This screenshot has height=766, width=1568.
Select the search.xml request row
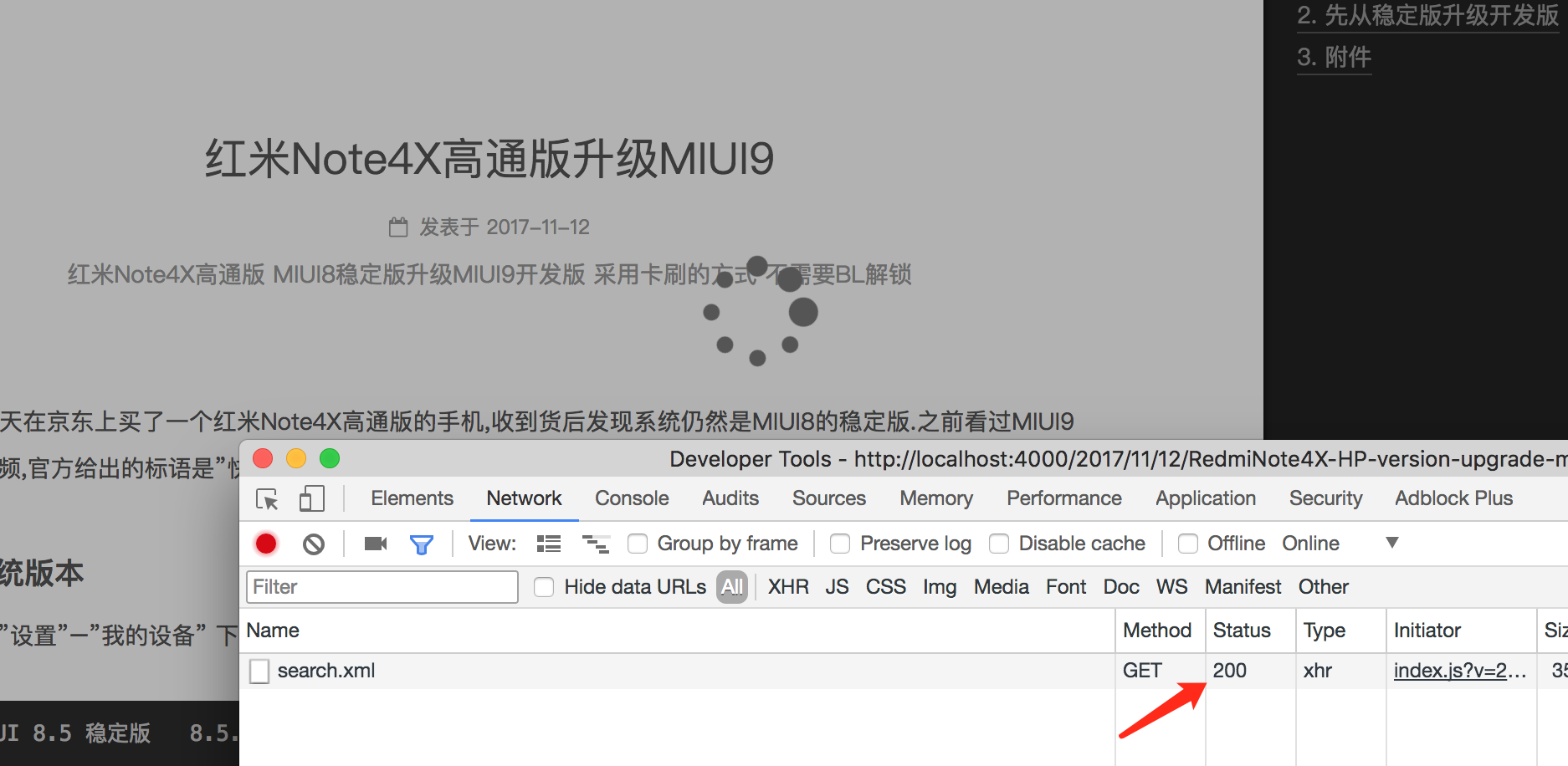904,671
